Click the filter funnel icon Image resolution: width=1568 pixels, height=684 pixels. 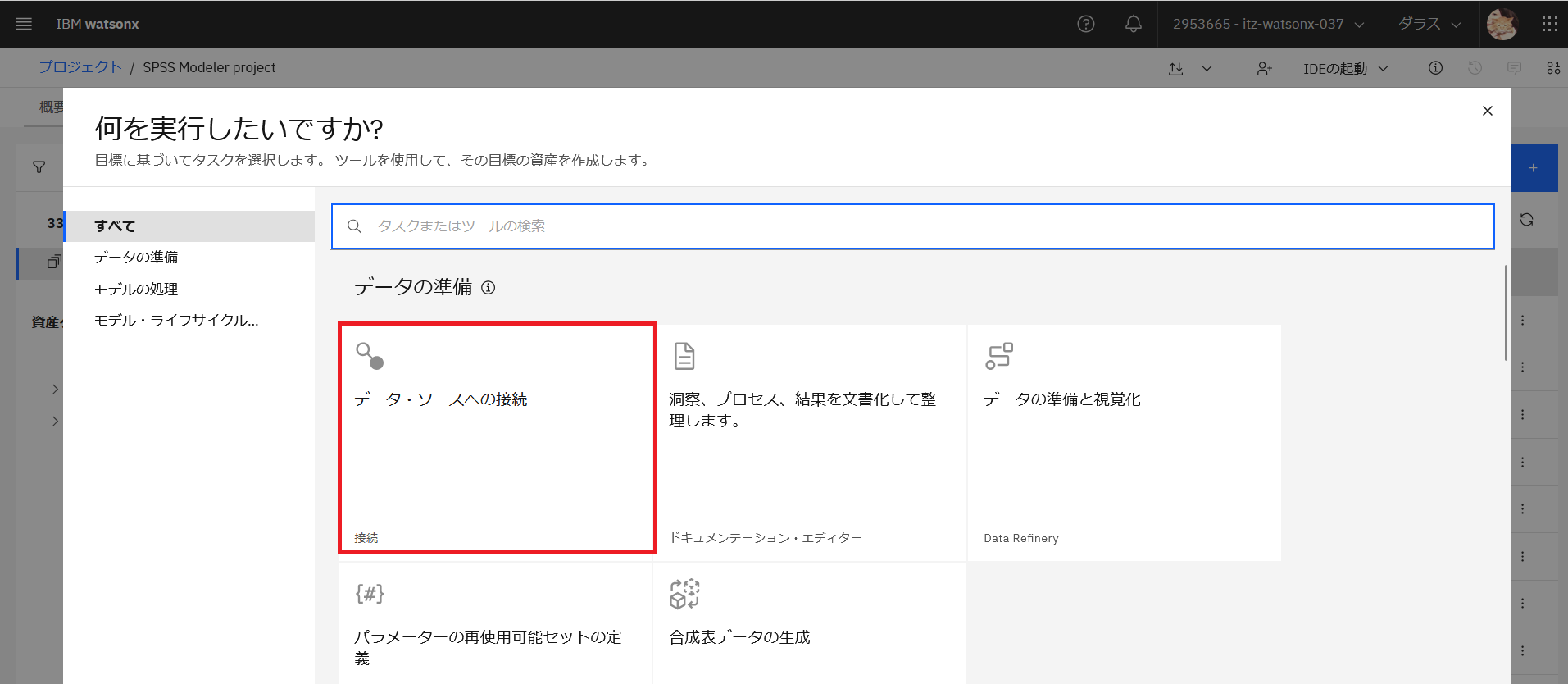point(39,167)
